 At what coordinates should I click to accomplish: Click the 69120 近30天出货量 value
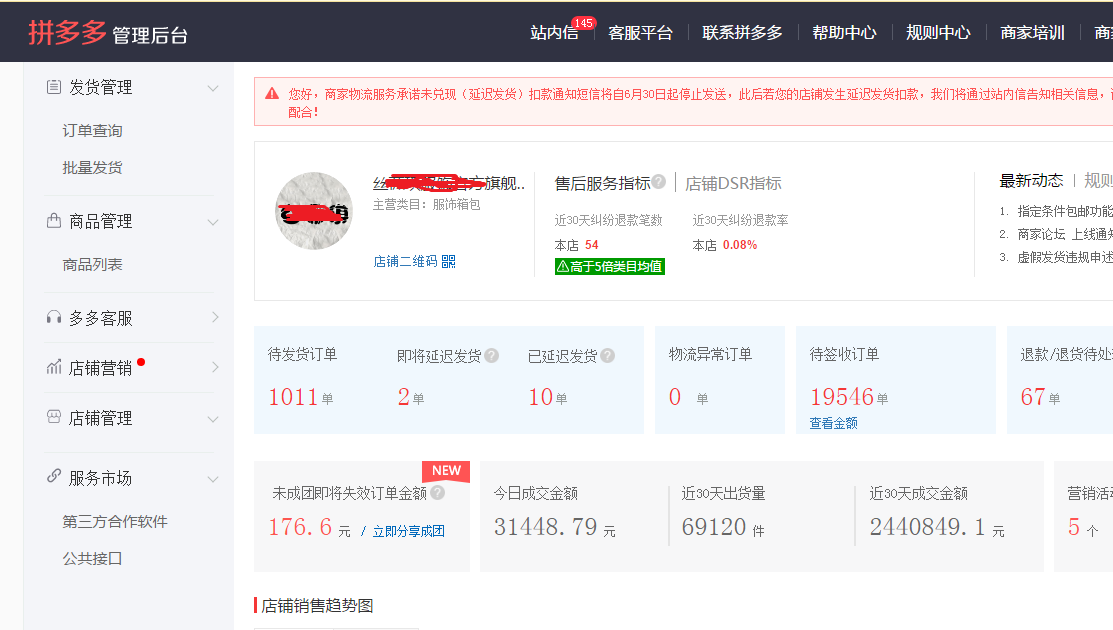pos(714,527)
